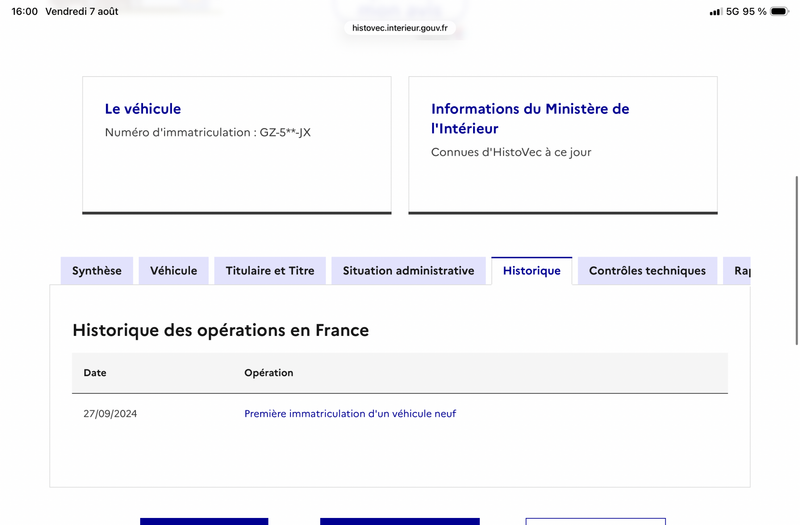Click the Connues d'HistoVec à ce jour text
The width and height of the screenshot is (800, 525).
coord(511,153)
